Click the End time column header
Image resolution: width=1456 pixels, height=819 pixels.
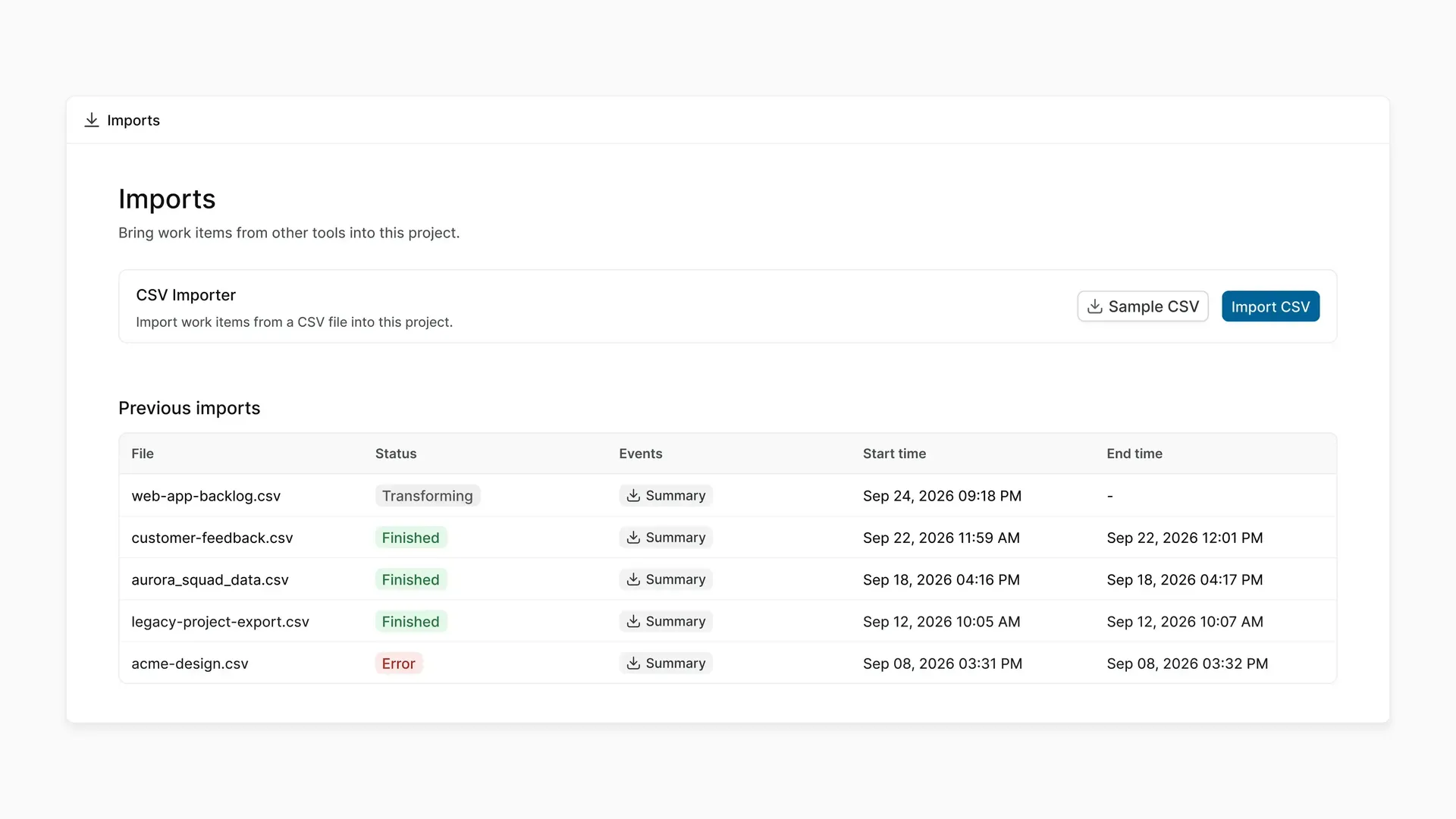tap(1134, 453)
